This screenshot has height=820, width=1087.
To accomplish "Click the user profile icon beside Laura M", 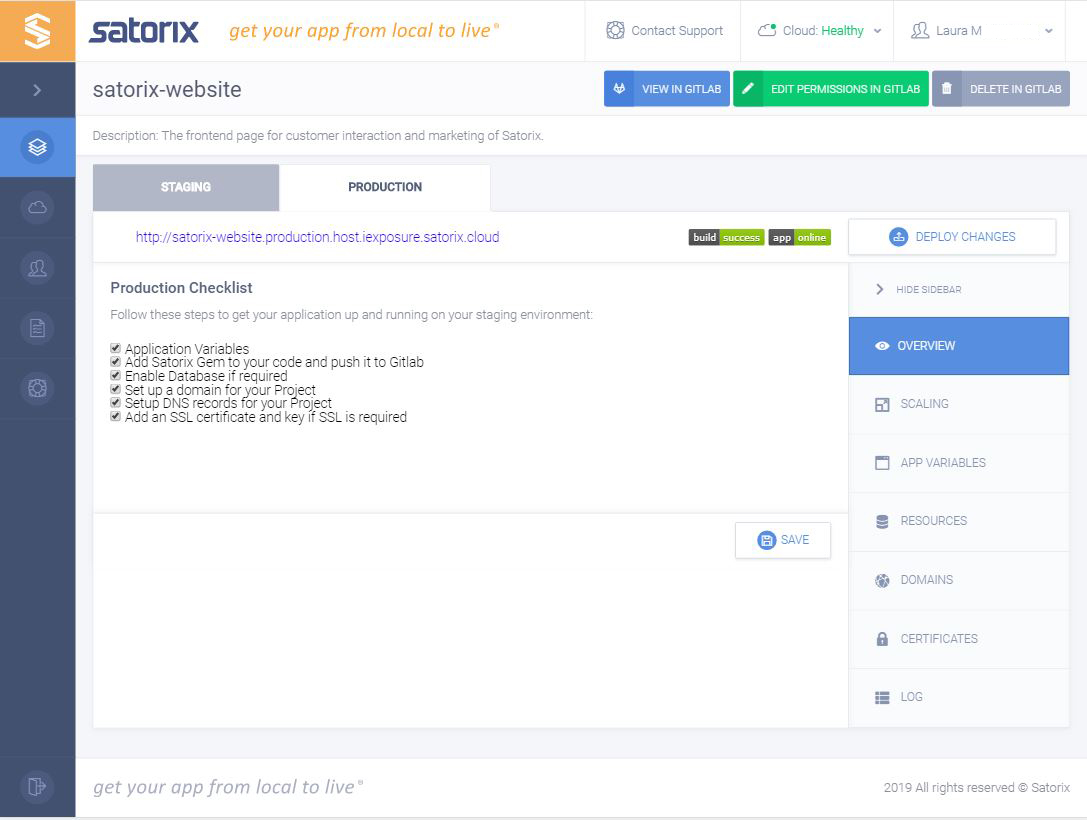I will point(920,30).
